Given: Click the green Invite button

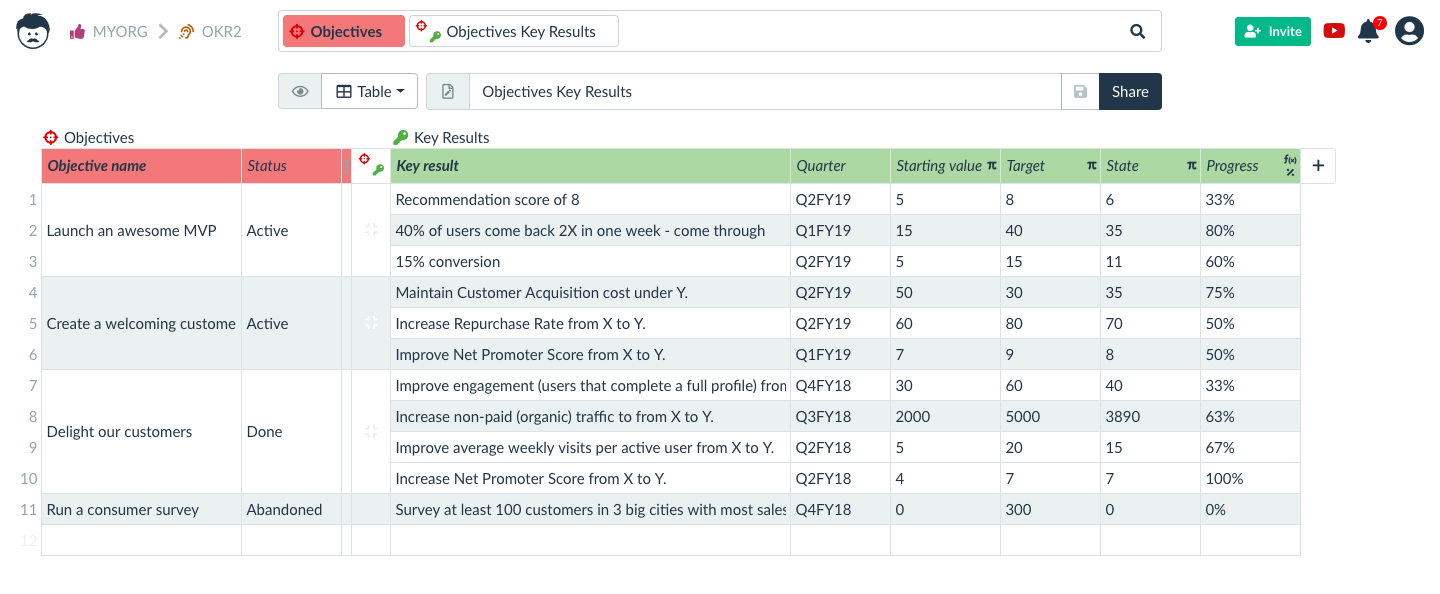Looking at the screenshot, I should [x=1272, y=31].
